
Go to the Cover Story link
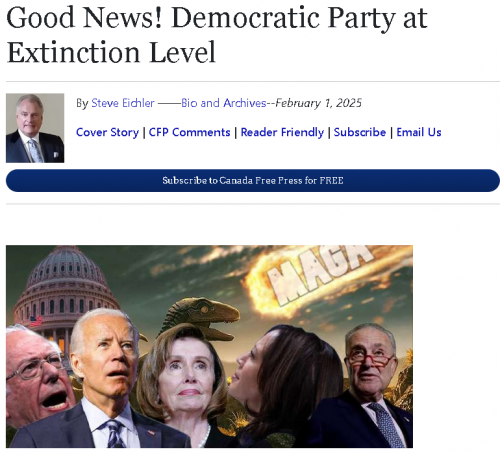tap(107, 132)
